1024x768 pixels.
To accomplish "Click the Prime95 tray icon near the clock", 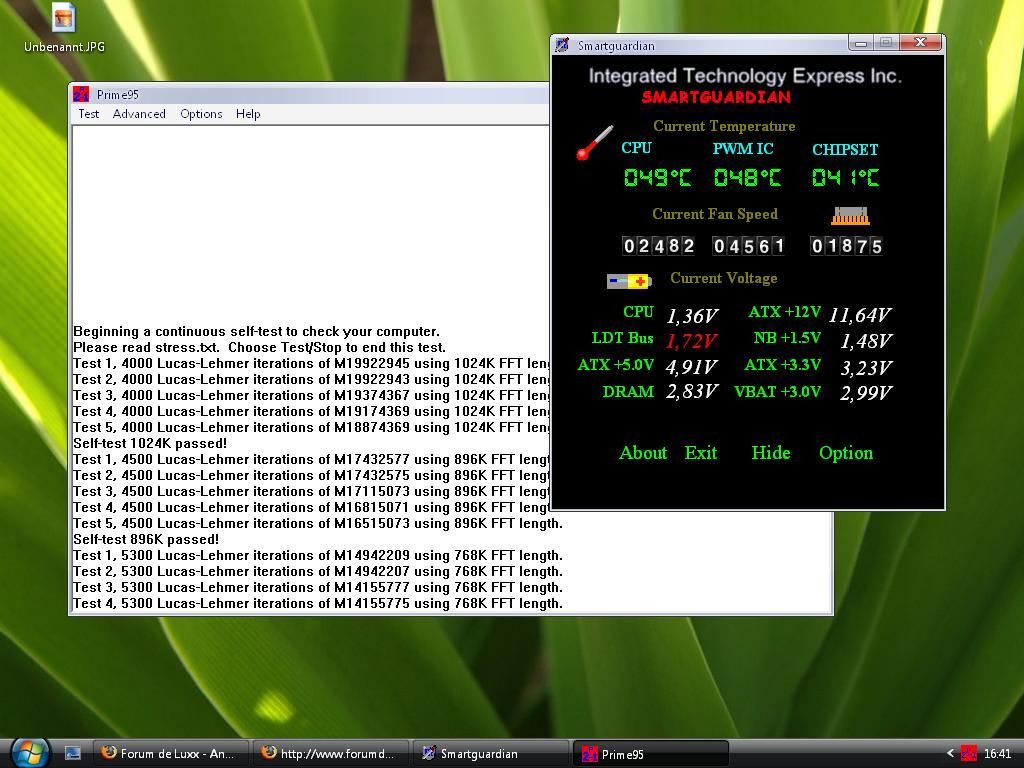I will click(x=968, y=754).
